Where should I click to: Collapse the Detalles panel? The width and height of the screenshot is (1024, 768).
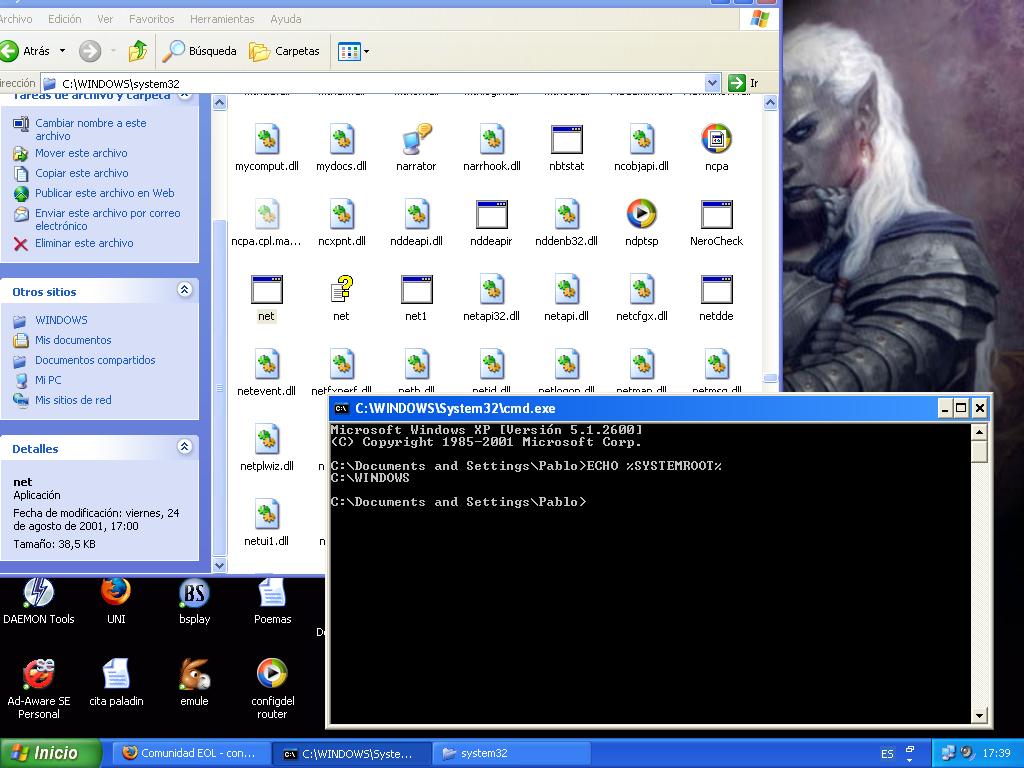[185, 447]
